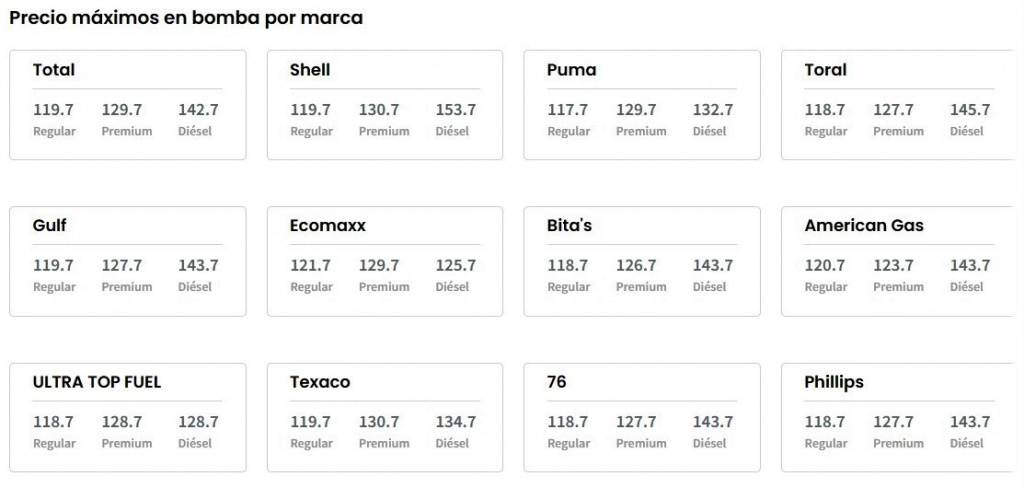Click Bita's premium price 126.7
The height and width of the screenshot is (488, 1024).
pos(636,266)
